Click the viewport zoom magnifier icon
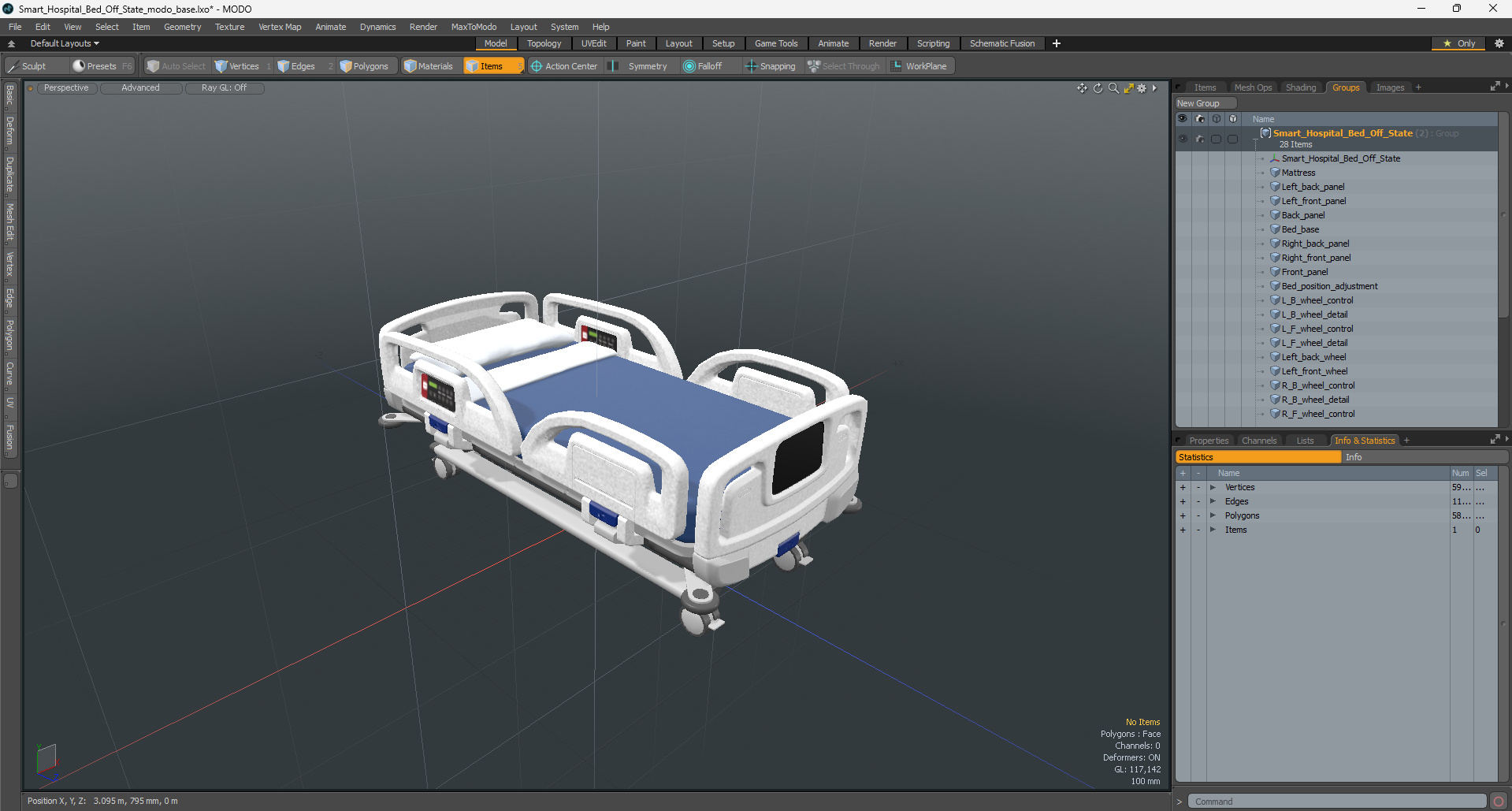1512x811 pixels. (x=1113, y=88)
